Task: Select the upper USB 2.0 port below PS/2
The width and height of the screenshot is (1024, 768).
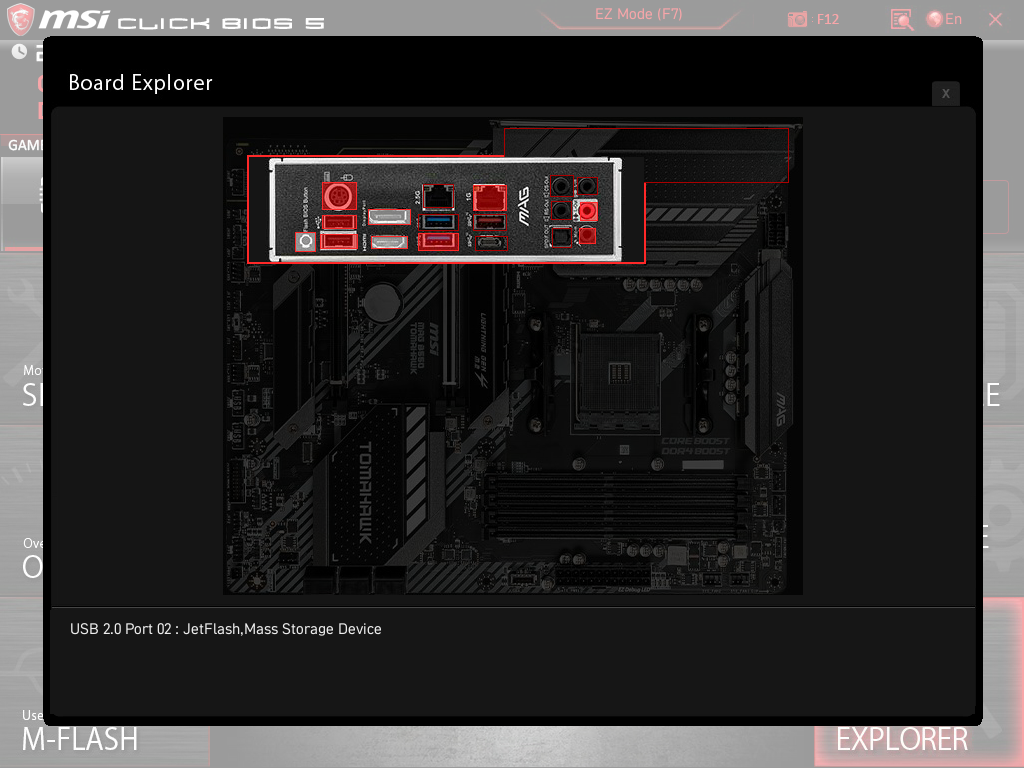Action: [x=340, y=223]
